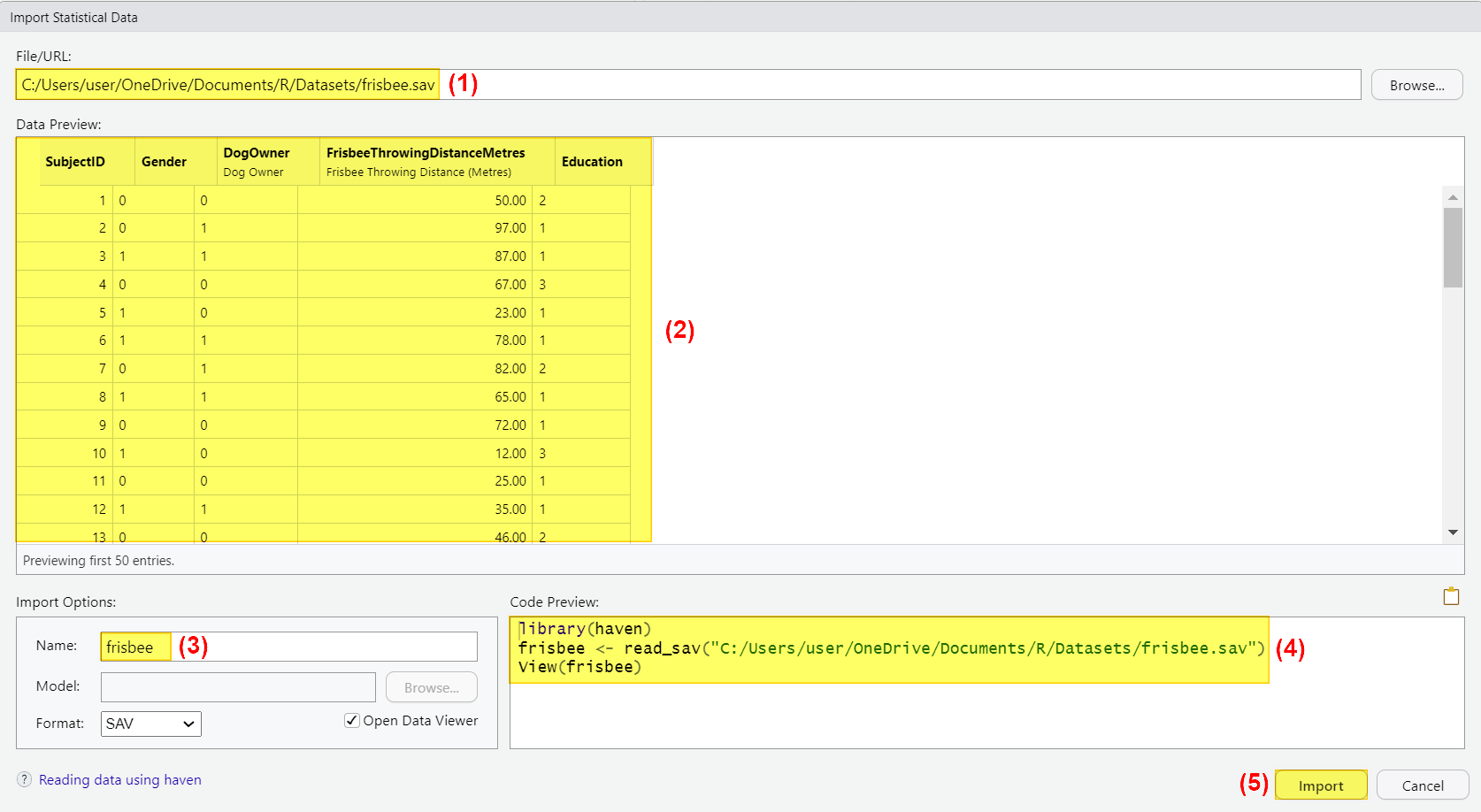Click the 87.00 distance cell

point(415,257)
